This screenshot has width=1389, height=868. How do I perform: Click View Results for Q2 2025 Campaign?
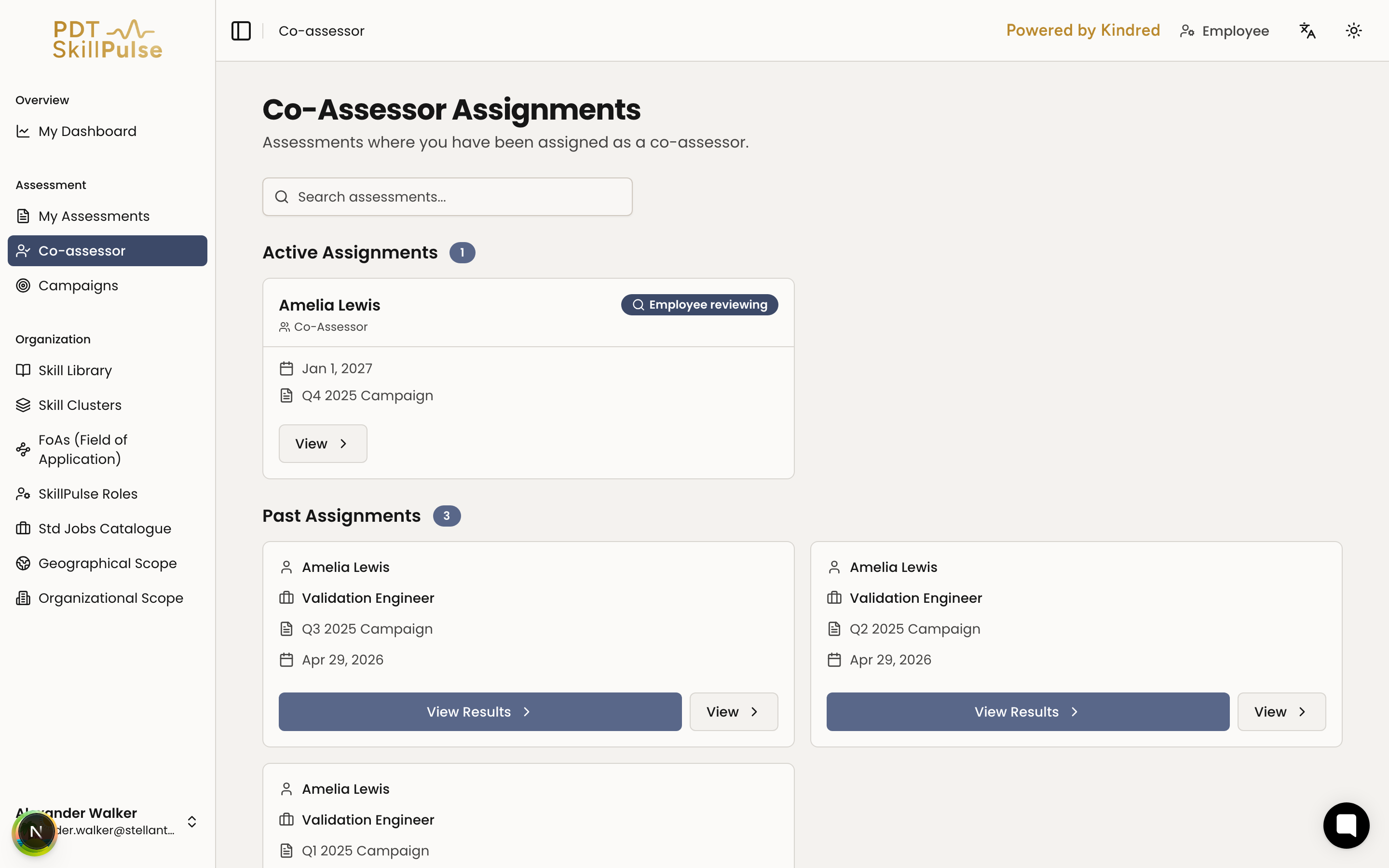pos(1027,712)
